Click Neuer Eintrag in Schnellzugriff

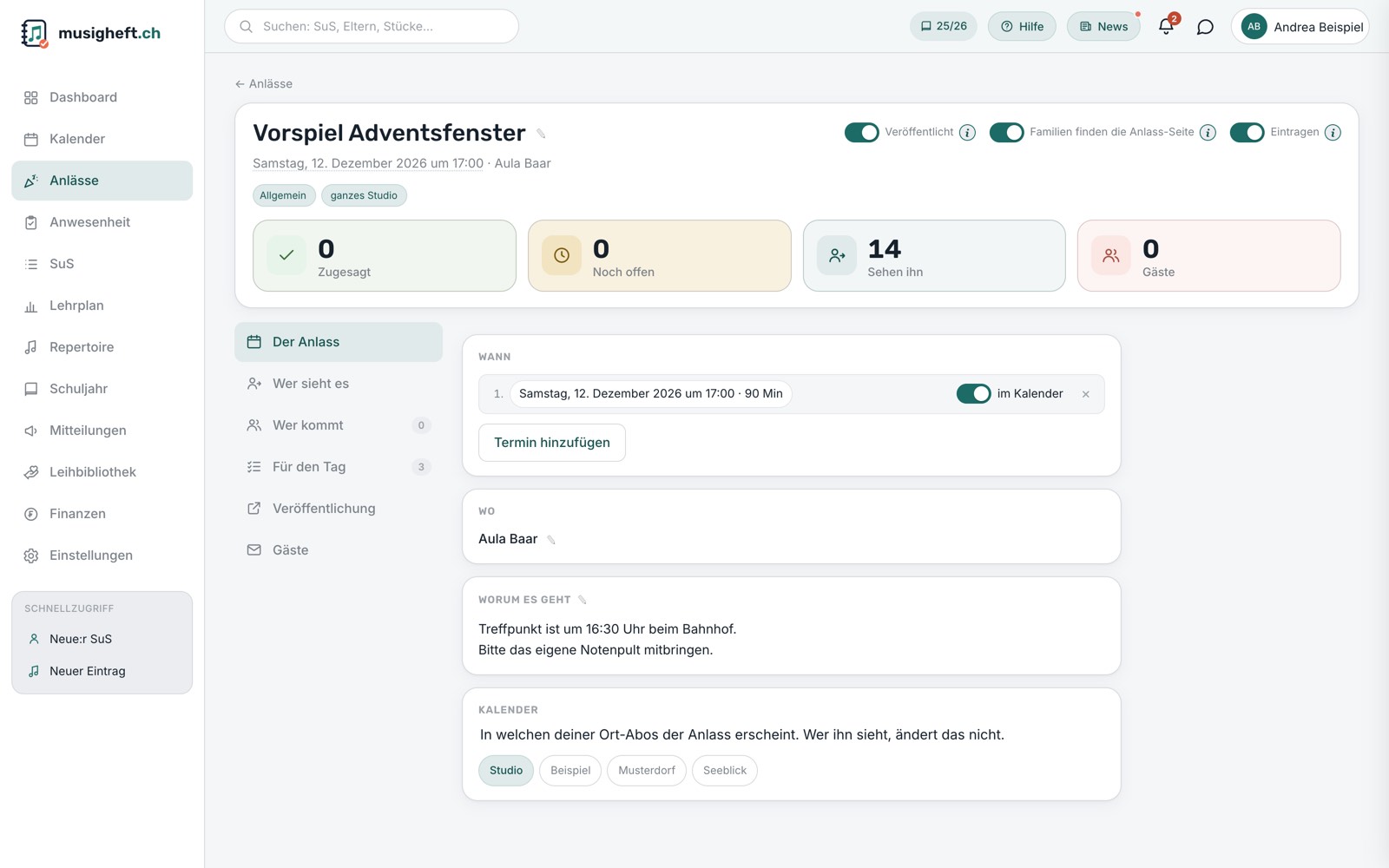pyautogui.click(x=102, y=671)
